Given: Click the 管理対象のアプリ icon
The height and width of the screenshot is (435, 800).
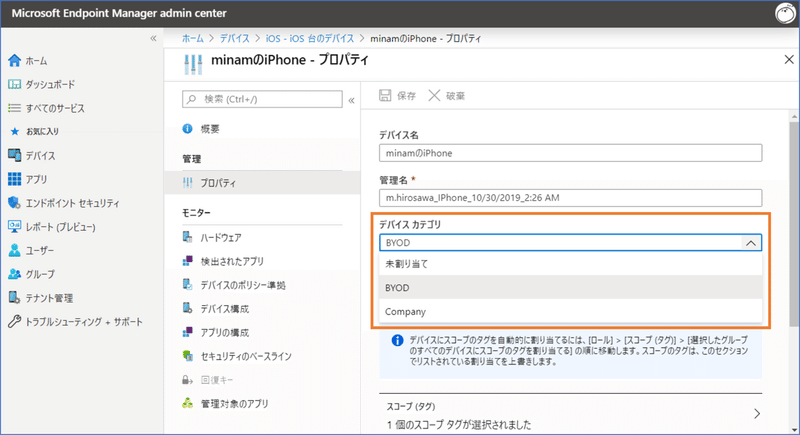Looking at the screenshot, I should pyautogui.click(x=188, y=403).
